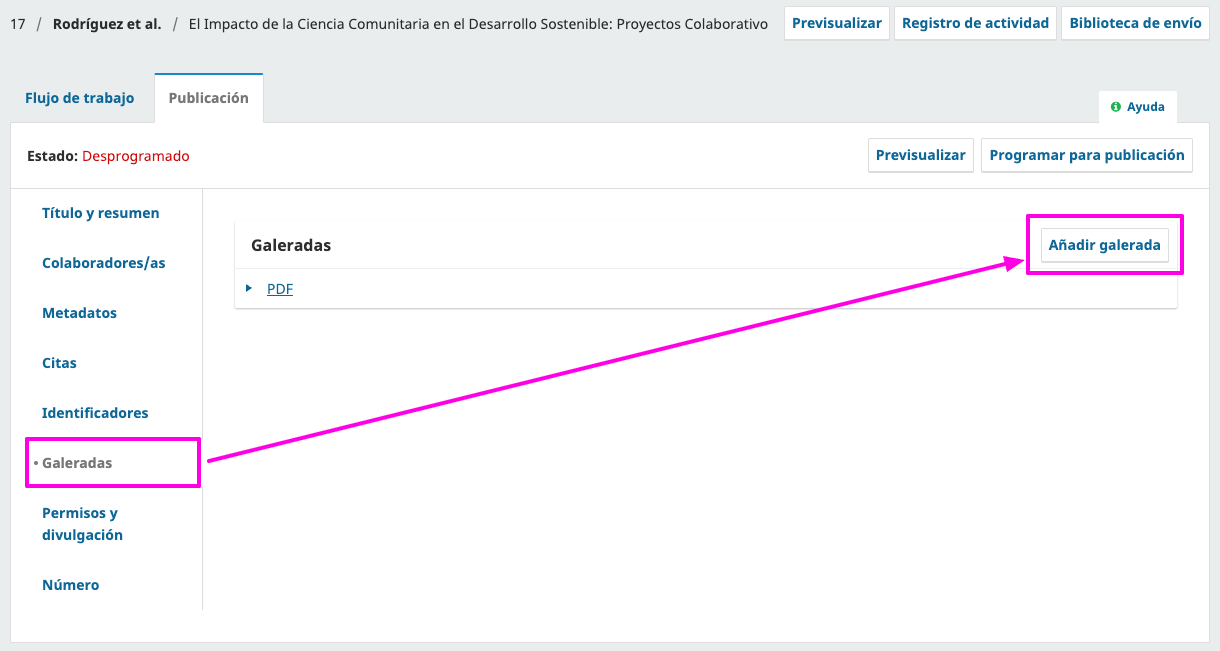Open the PDF galley link

coord(280,289)
